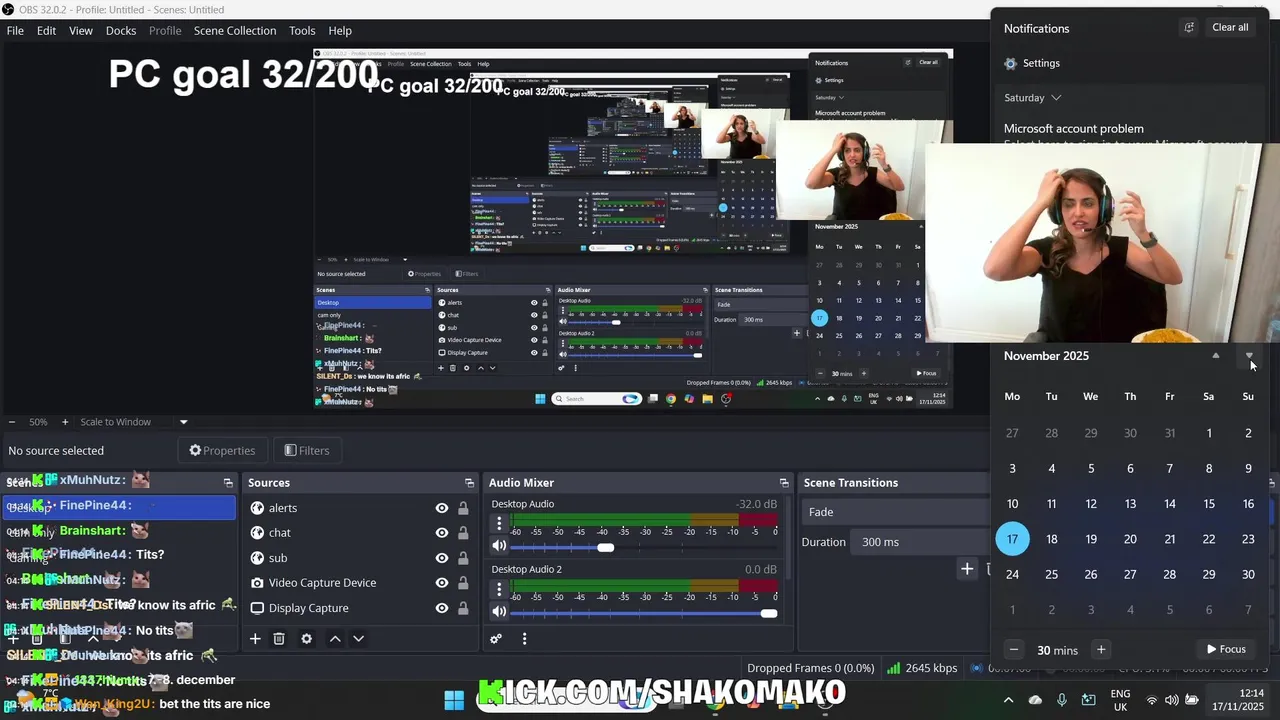
Task: Show hidden tray icons chevron
Action: click(1008, 700)
